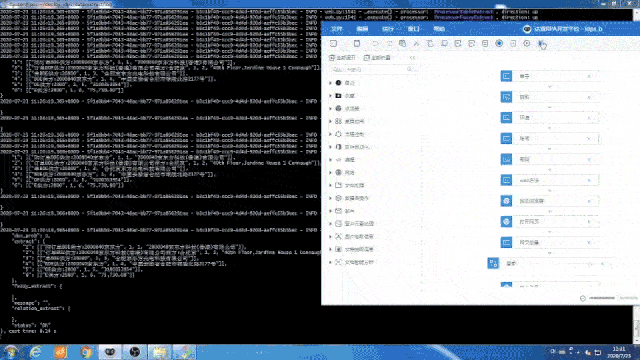
Task: Click the undo arrow icon in toolbar
Action: click(375, 43)
